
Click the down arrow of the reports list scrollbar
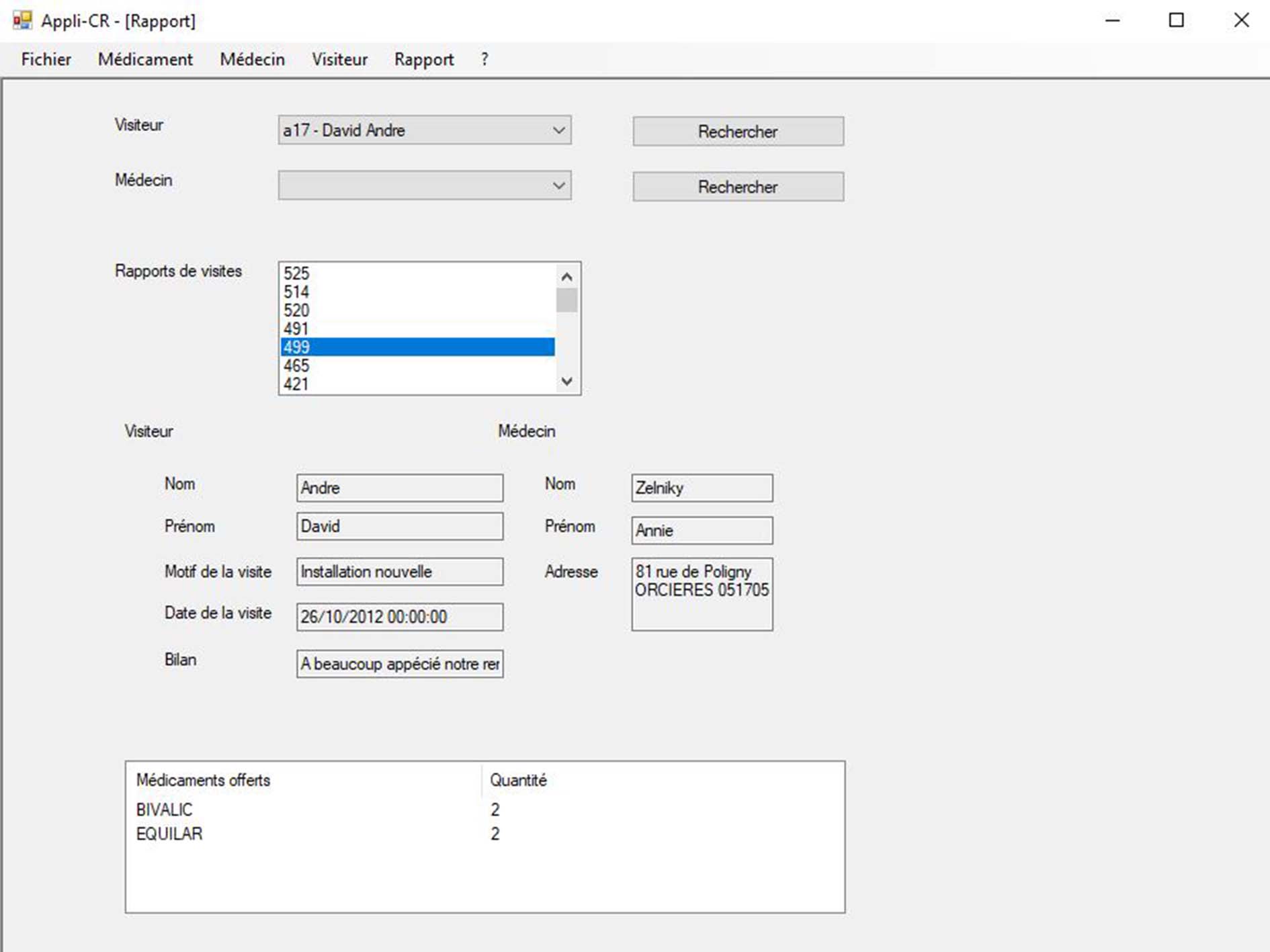tap(566, 381)
